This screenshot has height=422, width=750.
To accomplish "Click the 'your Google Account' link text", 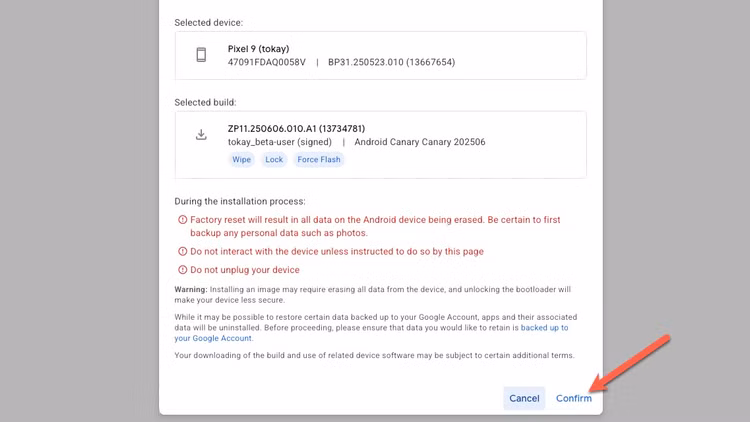I will (x=213, y=338).
